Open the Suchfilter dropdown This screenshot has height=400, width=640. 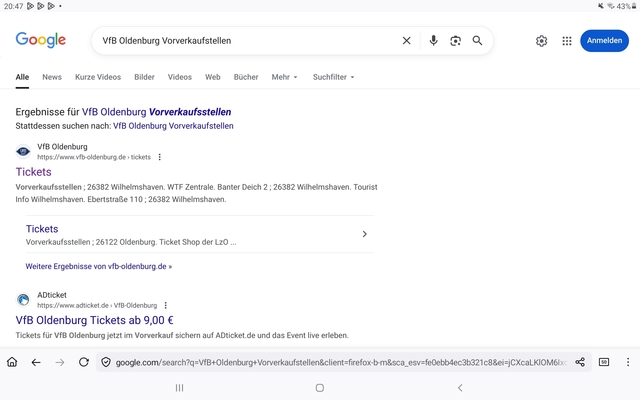[333, 77]
